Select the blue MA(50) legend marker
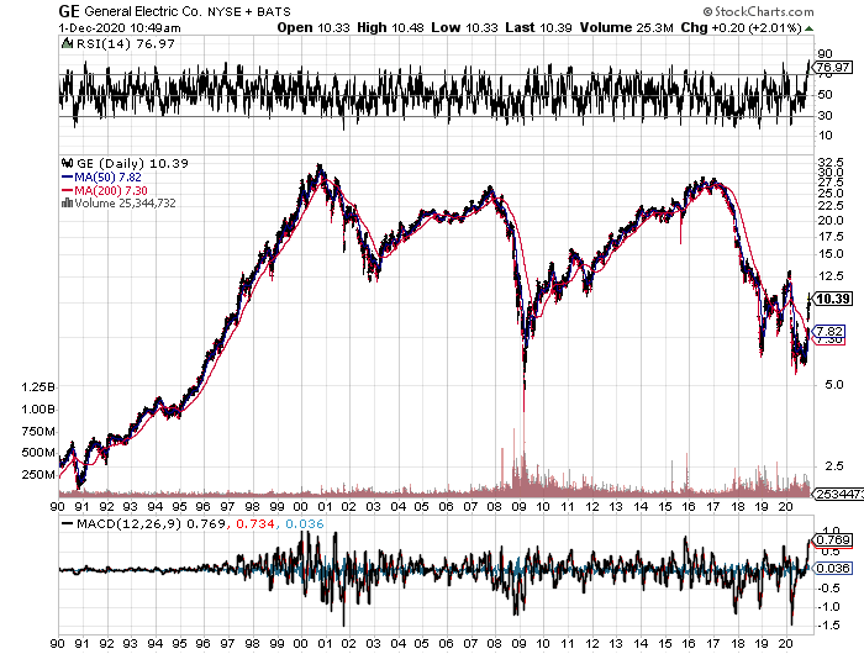The height and width of the screenshot is (654, 864). [x=66, y=177]
